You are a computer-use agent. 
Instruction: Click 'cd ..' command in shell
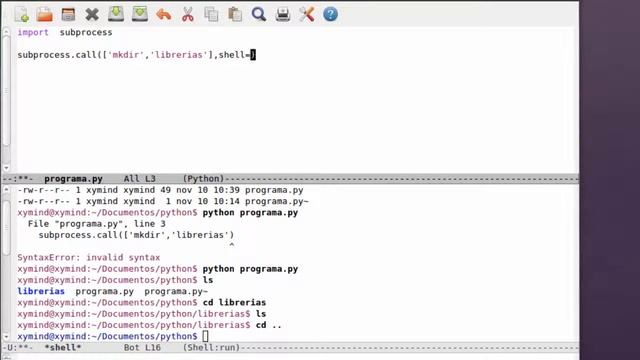(x=269, y=325)
